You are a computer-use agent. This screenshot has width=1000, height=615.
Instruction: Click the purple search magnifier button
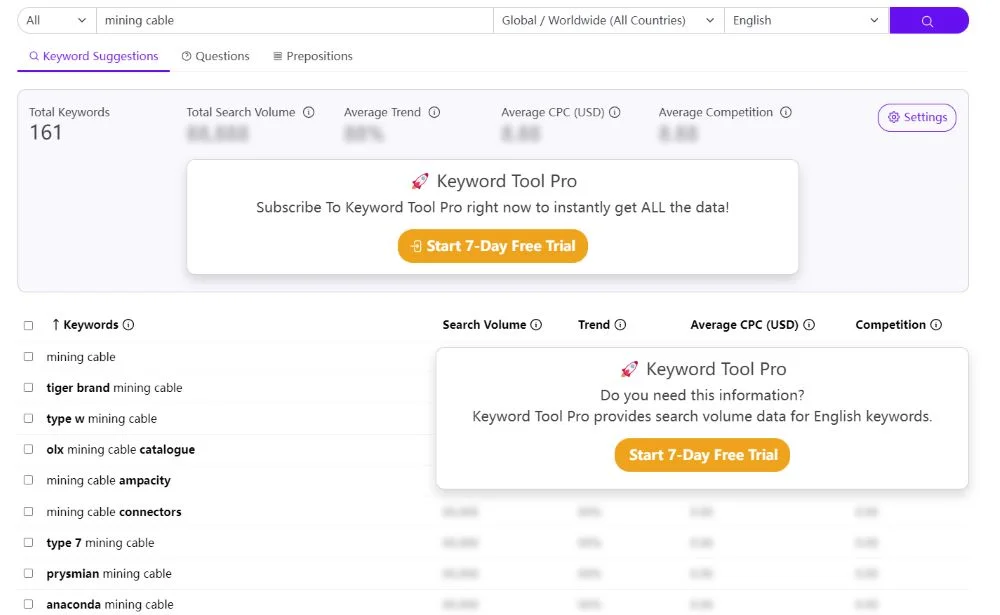(x=928, y=21)
